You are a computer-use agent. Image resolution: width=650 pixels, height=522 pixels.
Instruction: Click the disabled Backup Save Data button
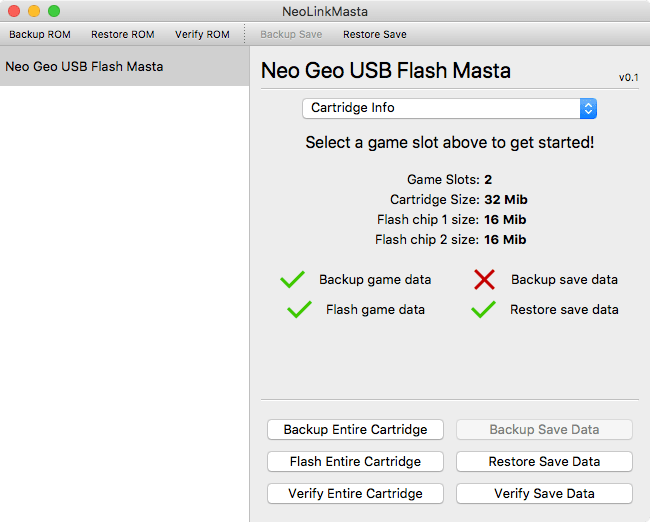point(544,430)
